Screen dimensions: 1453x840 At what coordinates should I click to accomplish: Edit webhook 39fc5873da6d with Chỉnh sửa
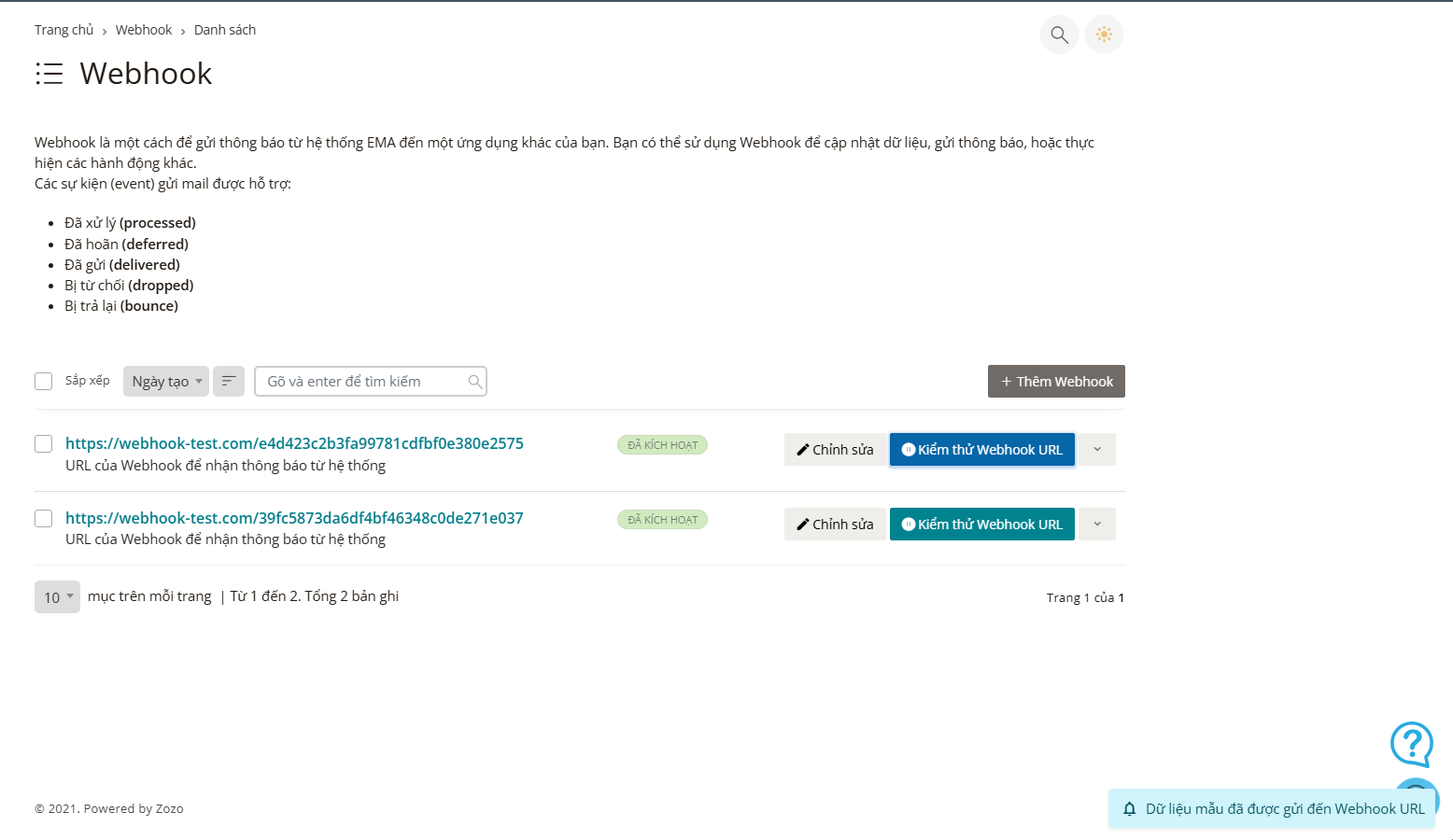(835, 524)
